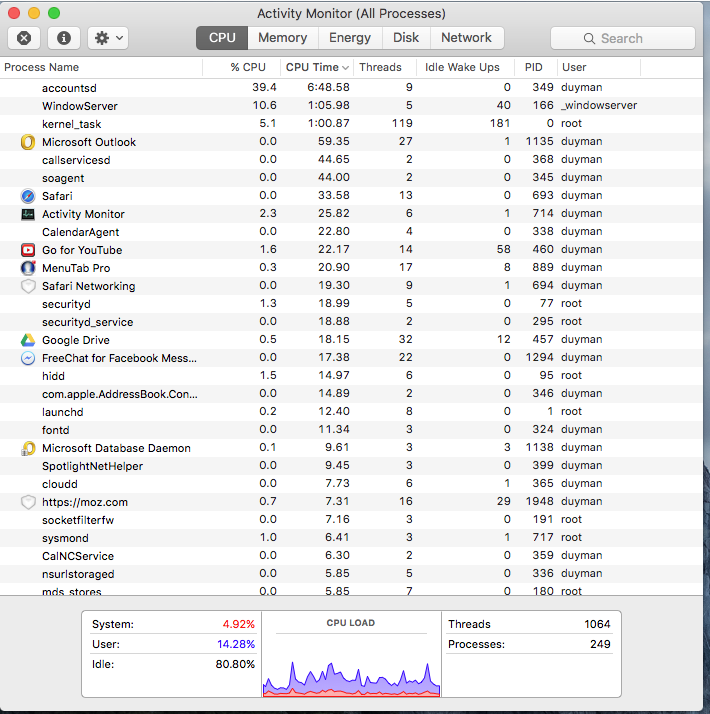710x714 pixels.
Task: Click the Quit Process toolbar icon
Action: click(24, 38)
